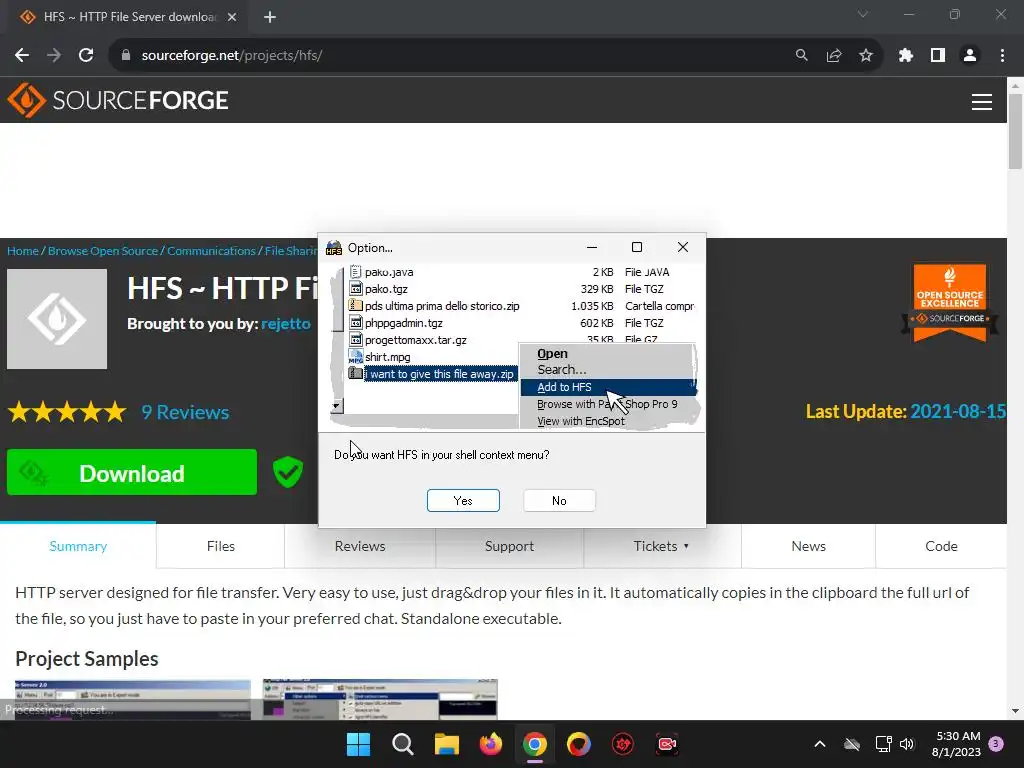1024x768 pixels.
Task: Click the SourceForge logo
Action: 118,101
